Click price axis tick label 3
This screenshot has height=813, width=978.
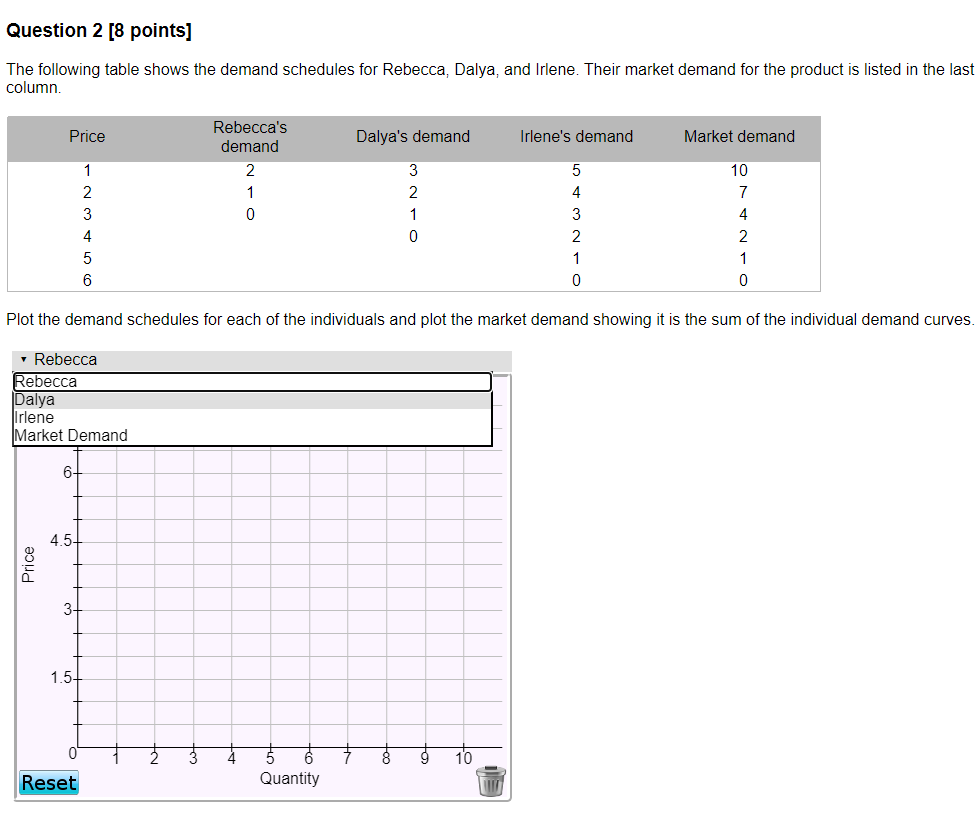[67, 610]
